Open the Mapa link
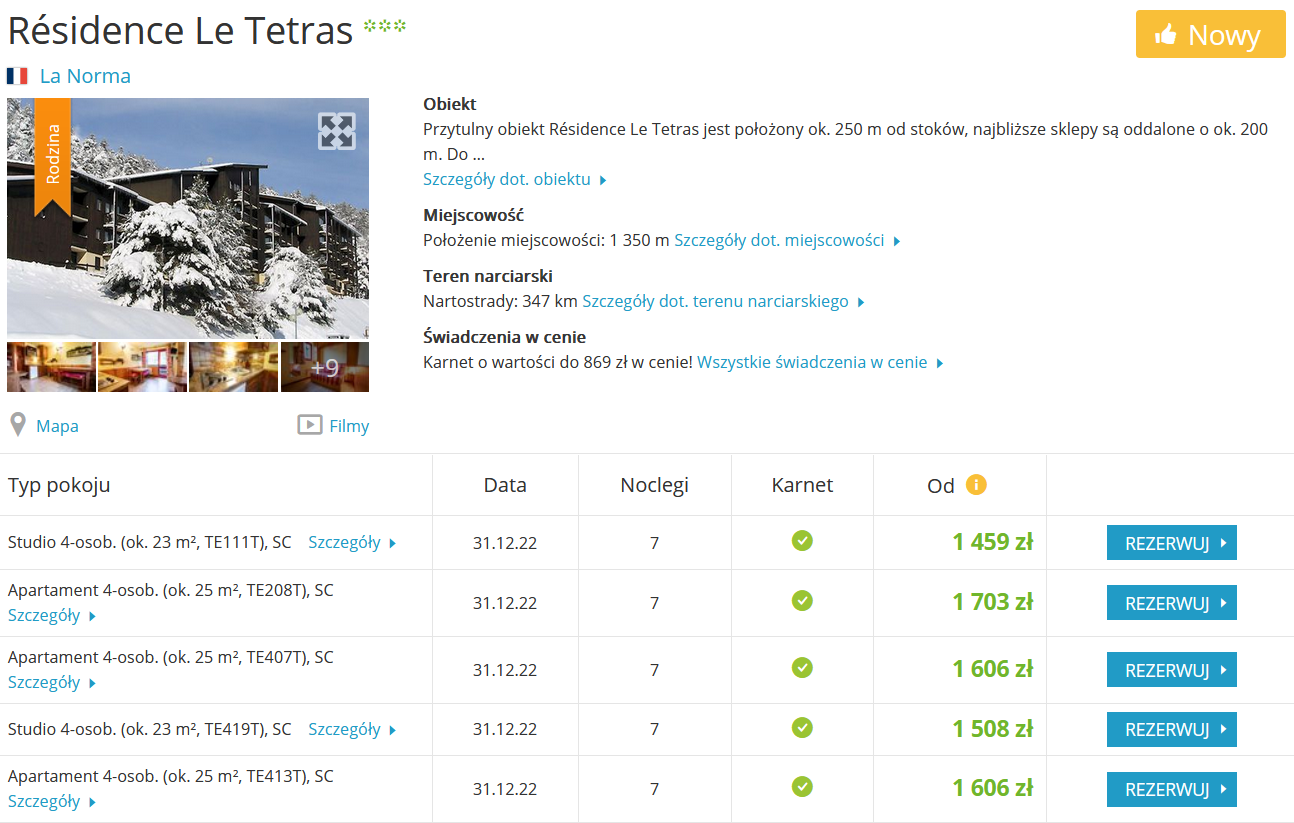The image size is (1294, 823). (57, 426)
